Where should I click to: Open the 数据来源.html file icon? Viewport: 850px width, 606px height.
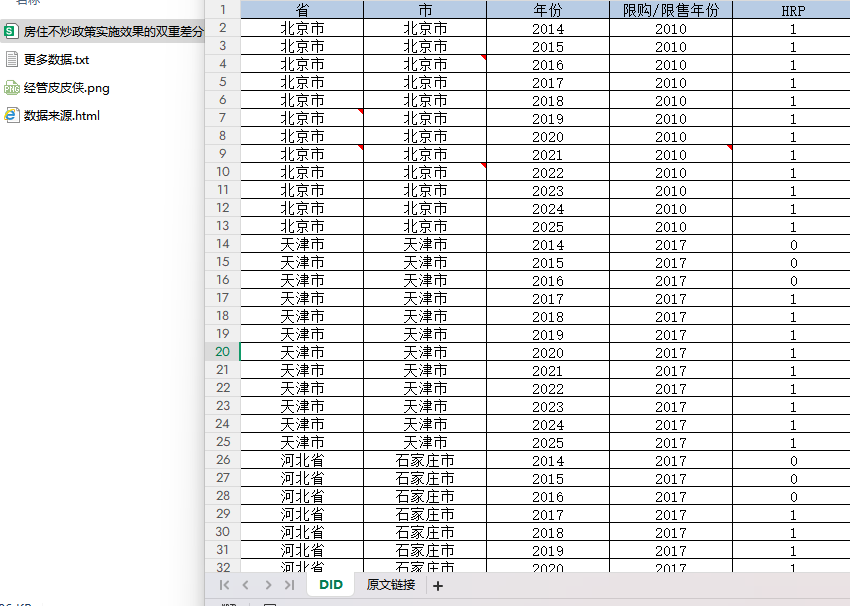click(12, 115)
